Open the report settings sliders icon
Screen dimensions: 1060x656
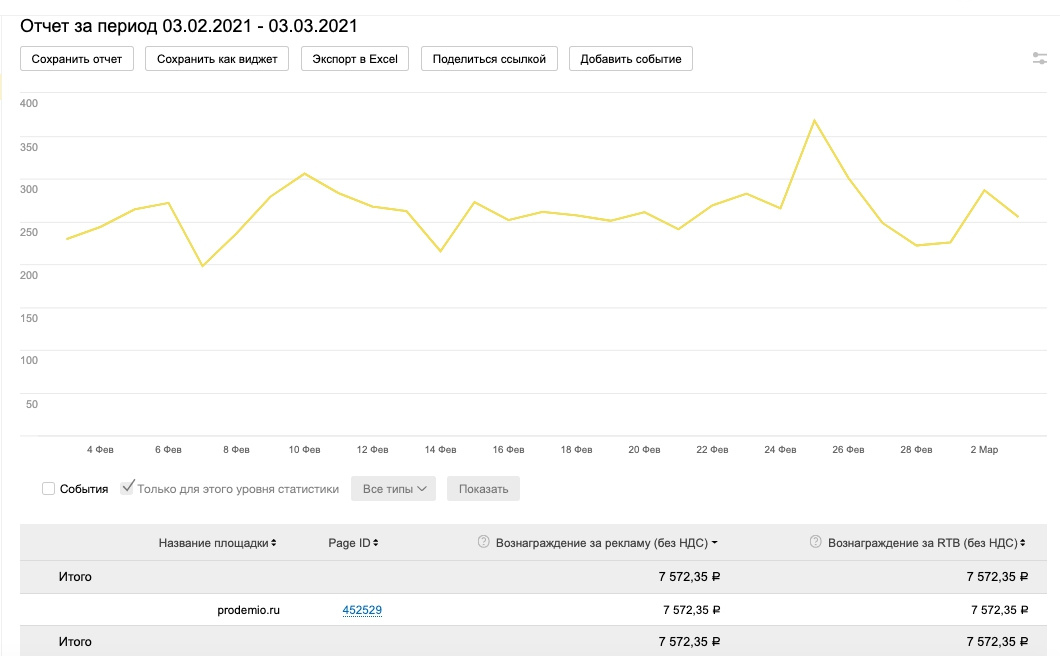click(x=1040, y=59)
